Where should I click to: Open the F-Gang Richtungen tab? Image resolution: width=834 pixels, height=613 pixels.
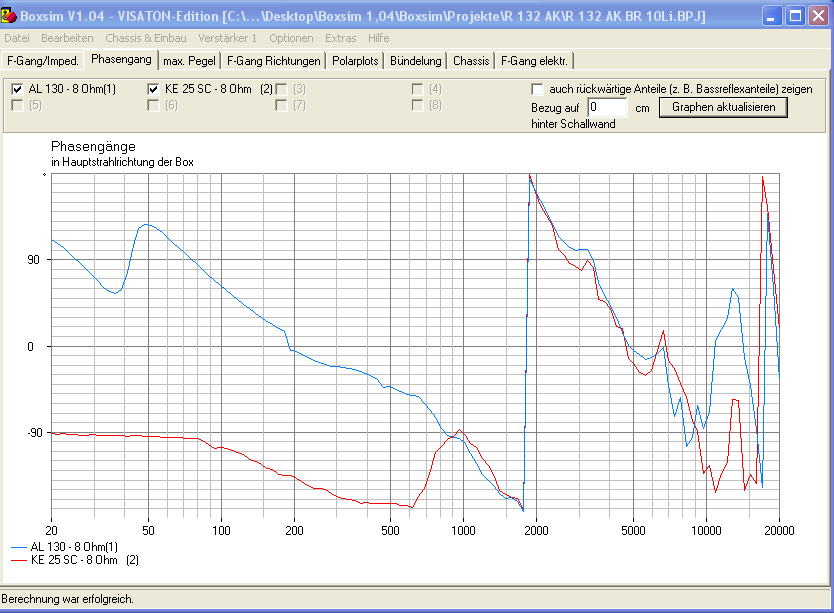pos(274,61)
